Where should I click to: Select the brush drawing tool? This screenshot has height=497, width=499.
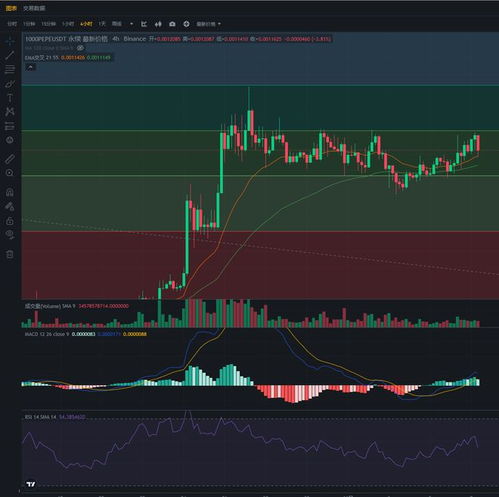click(x=10, y=84)
